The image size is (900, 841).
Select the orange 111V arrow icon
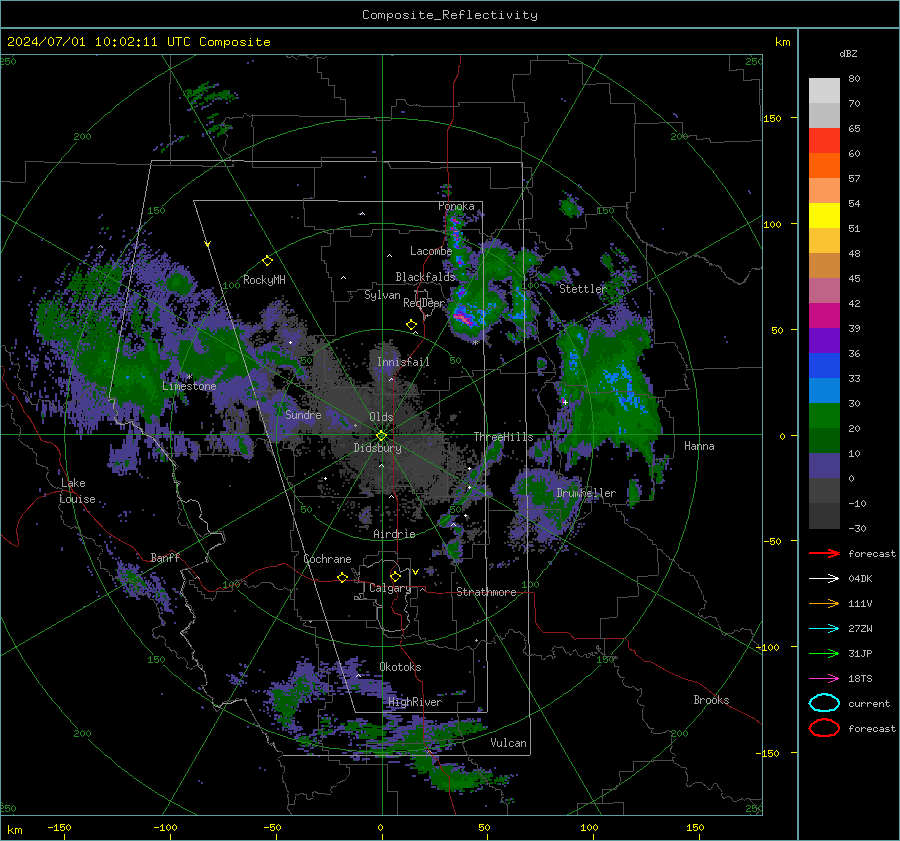824,603
